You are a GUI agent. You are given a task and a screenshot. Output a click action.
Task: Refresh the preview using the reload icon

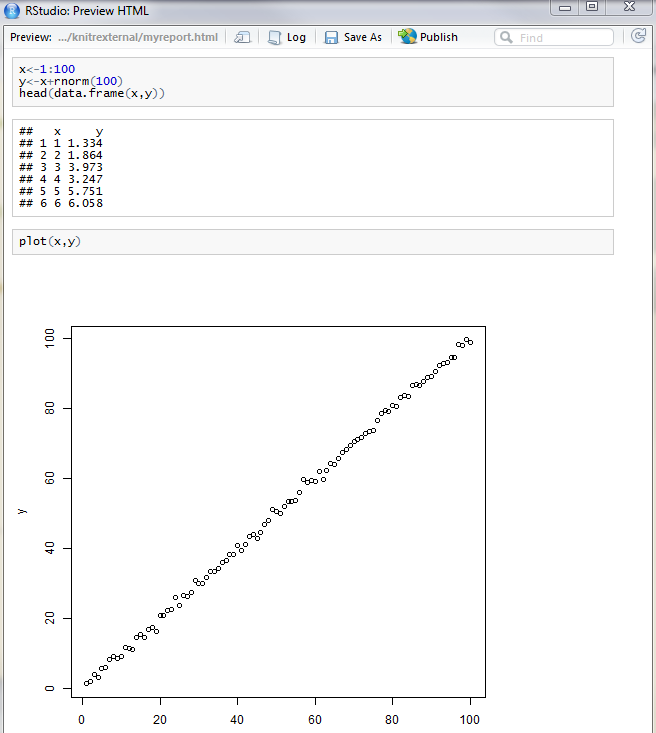pos(639,36)
